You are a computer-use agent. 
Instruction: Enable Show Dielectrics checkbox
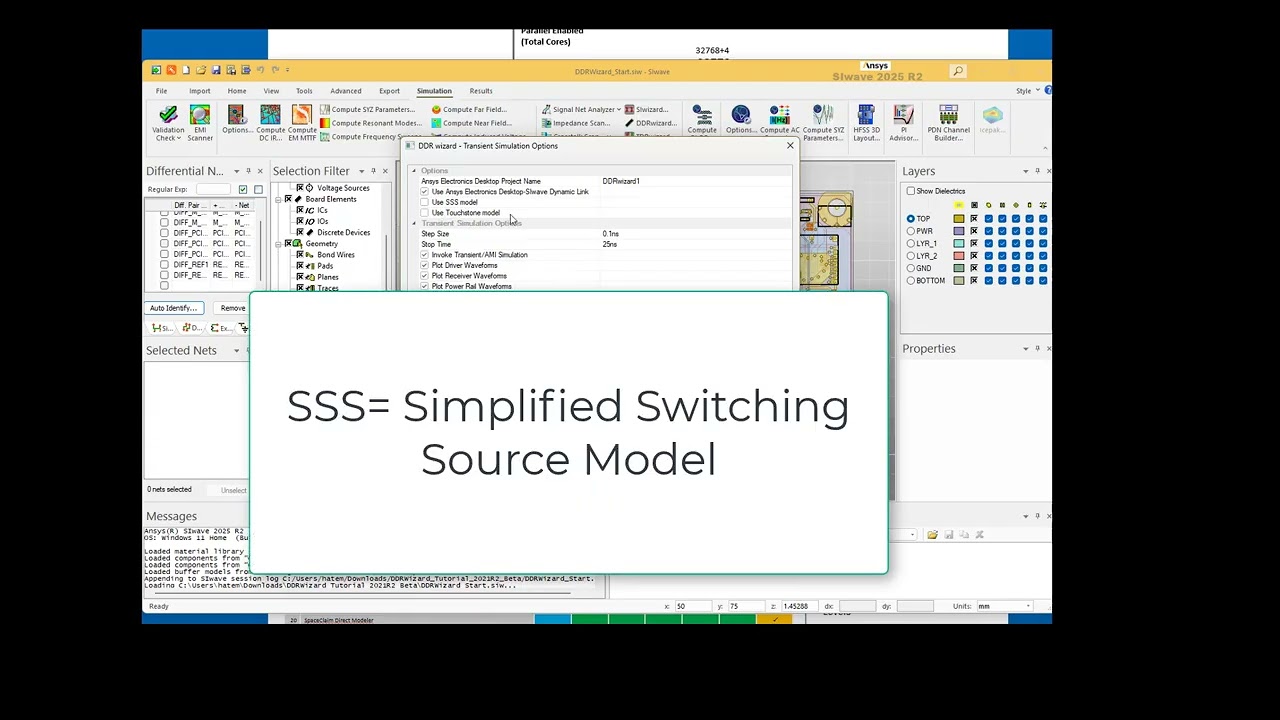(x=911, y=191)
